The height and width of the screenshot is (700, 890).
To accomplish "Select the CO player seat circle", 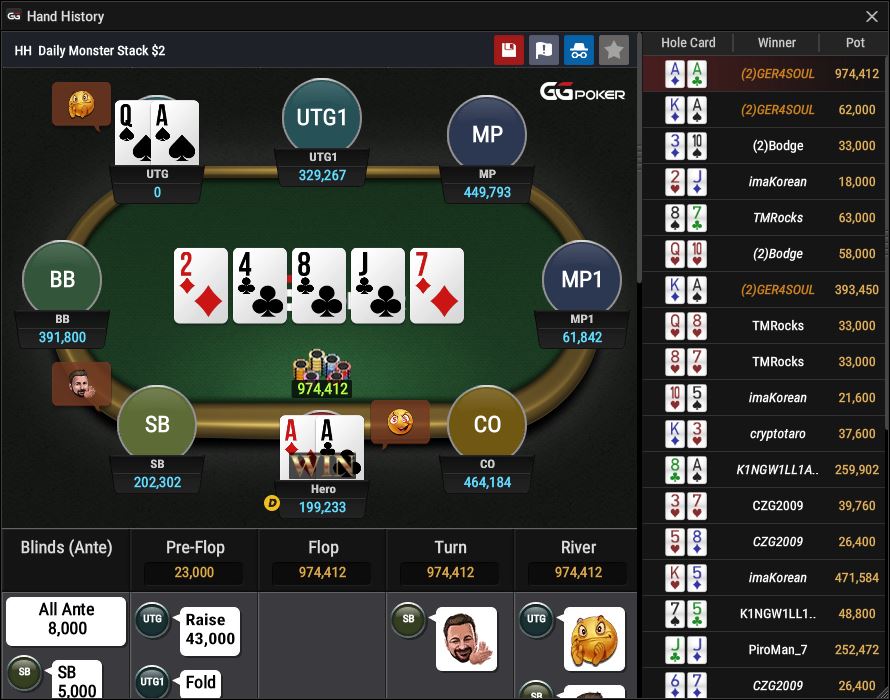I will point(487,424).
